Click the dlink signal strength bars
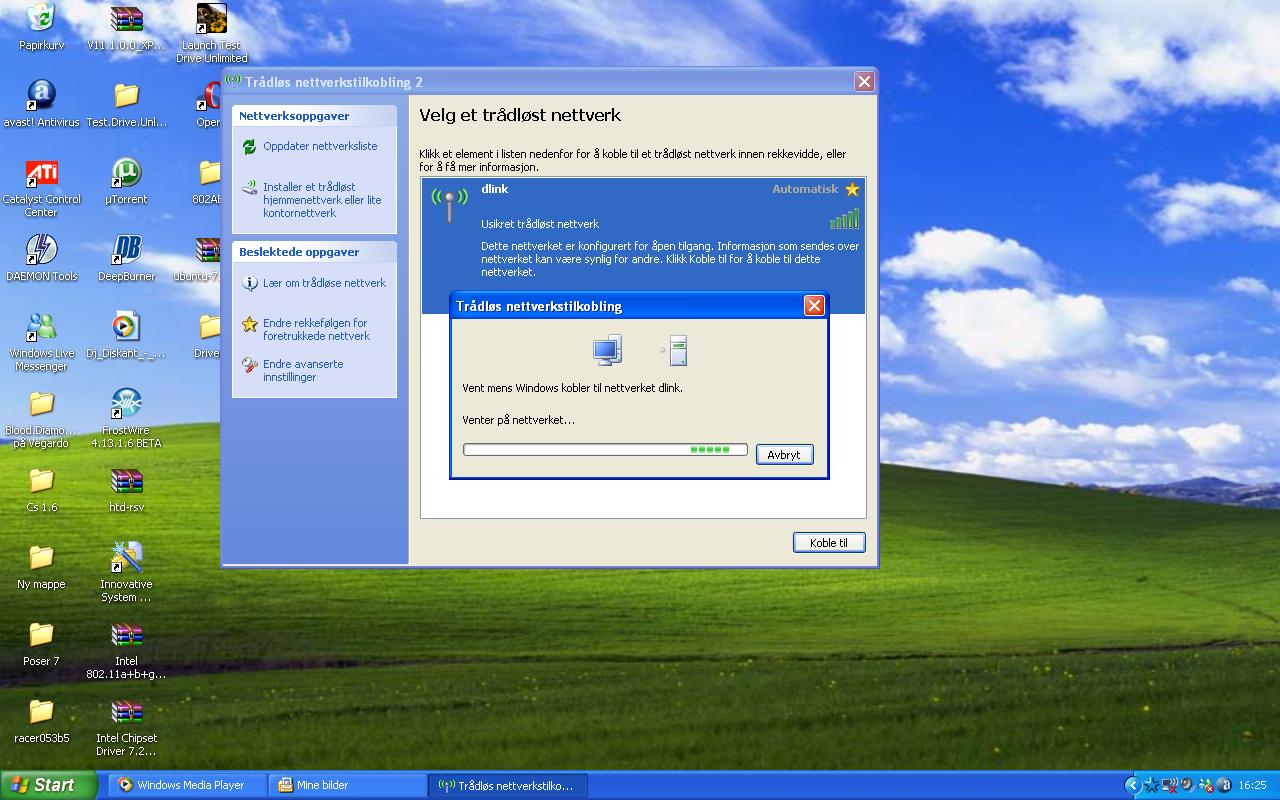 click(844, 219)
